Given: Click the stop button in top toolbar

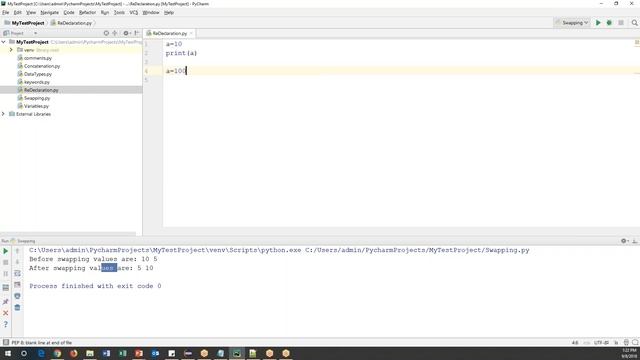Looking at the screenshot, I should point(621,23).
